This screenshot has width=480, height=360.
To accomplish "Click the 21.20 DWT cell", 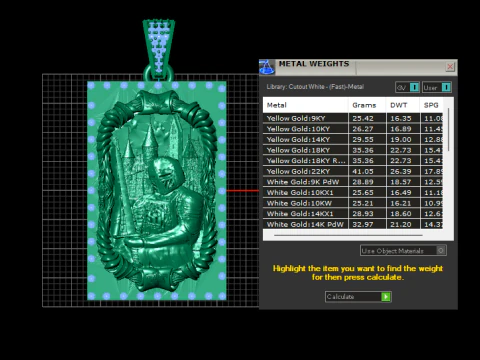I will click(403, 224).
